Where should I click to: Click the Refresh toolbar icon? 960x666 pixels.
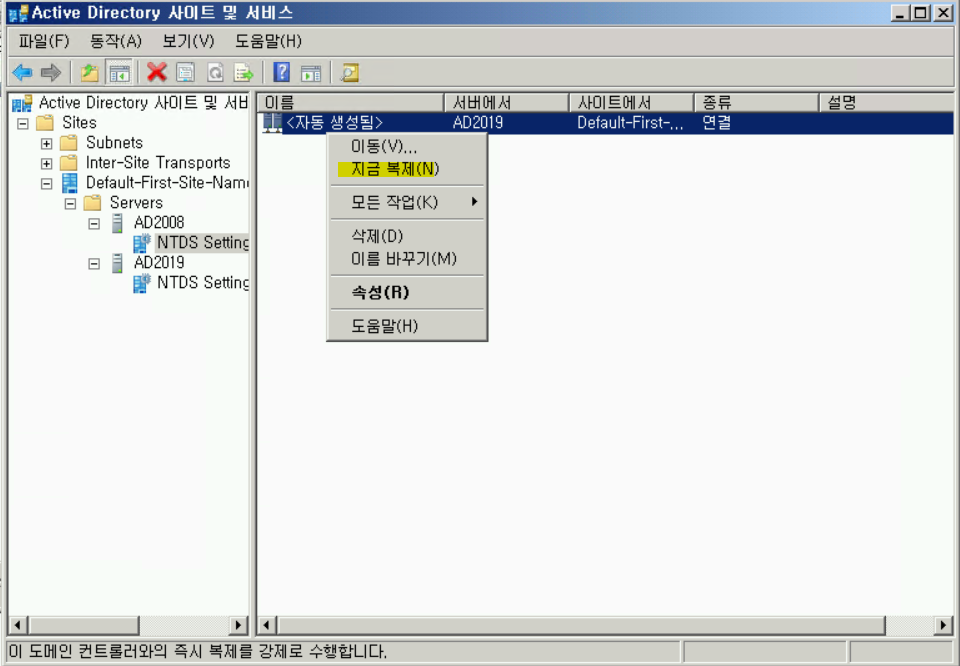click(215, 73)
